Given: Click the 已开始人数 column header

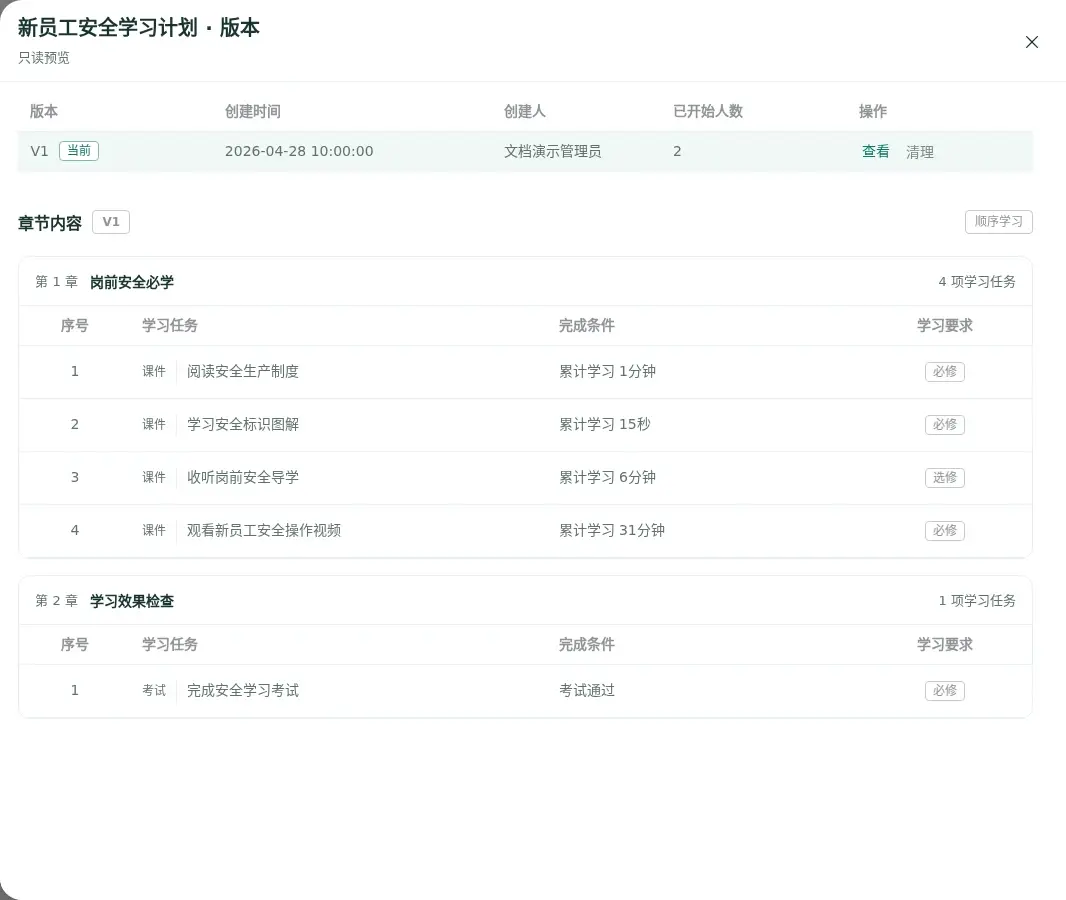Looking at the screenshot, I should [x=708, y=111].
